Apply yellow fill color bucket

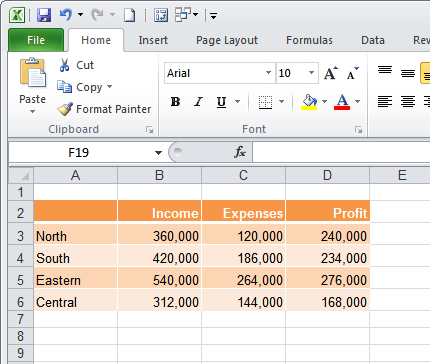click(x=309, y=102)
